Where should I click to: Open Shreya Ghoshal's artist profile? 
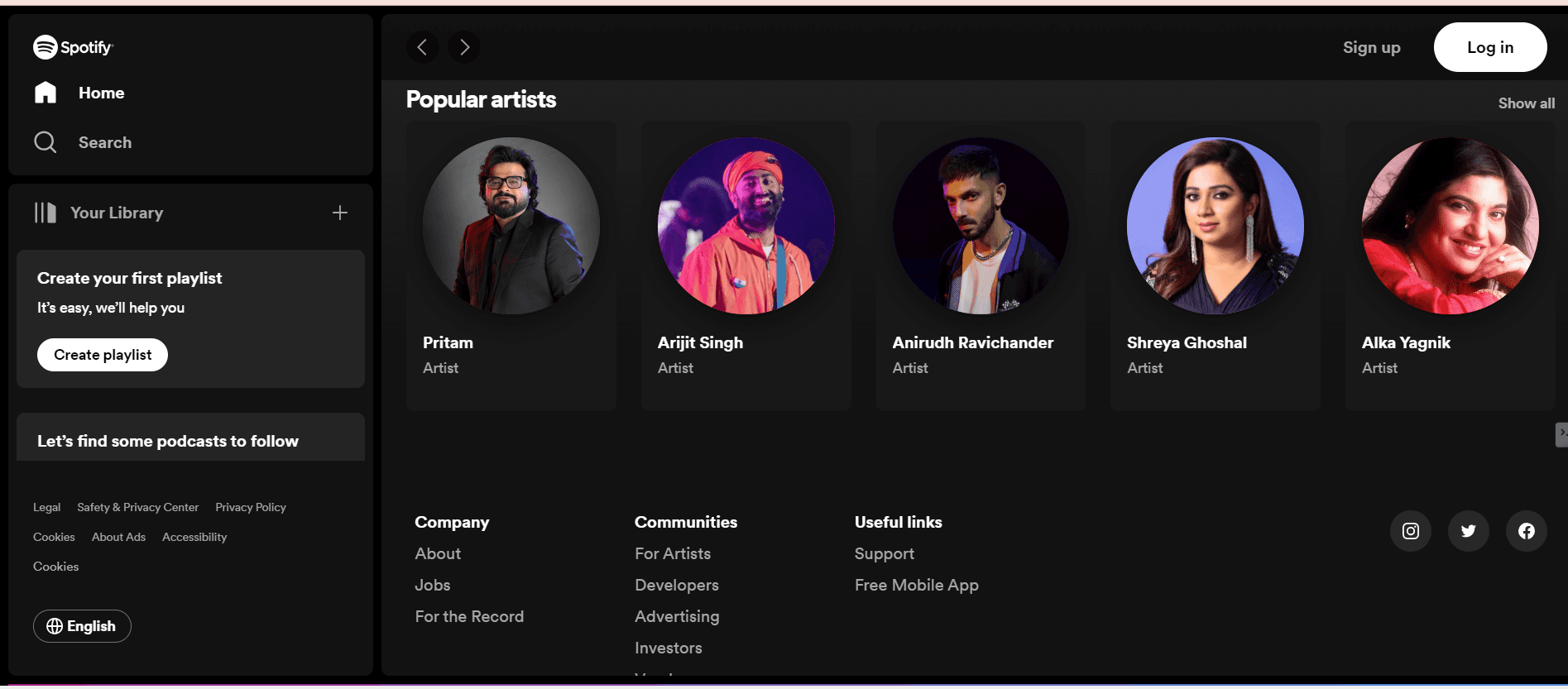[x=1215, y=265]
